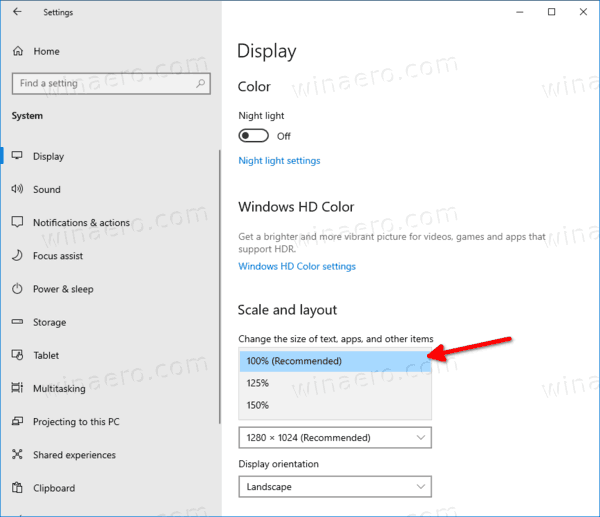Go back with the arrow icon

pyautogui.click(x=17, y=12)
